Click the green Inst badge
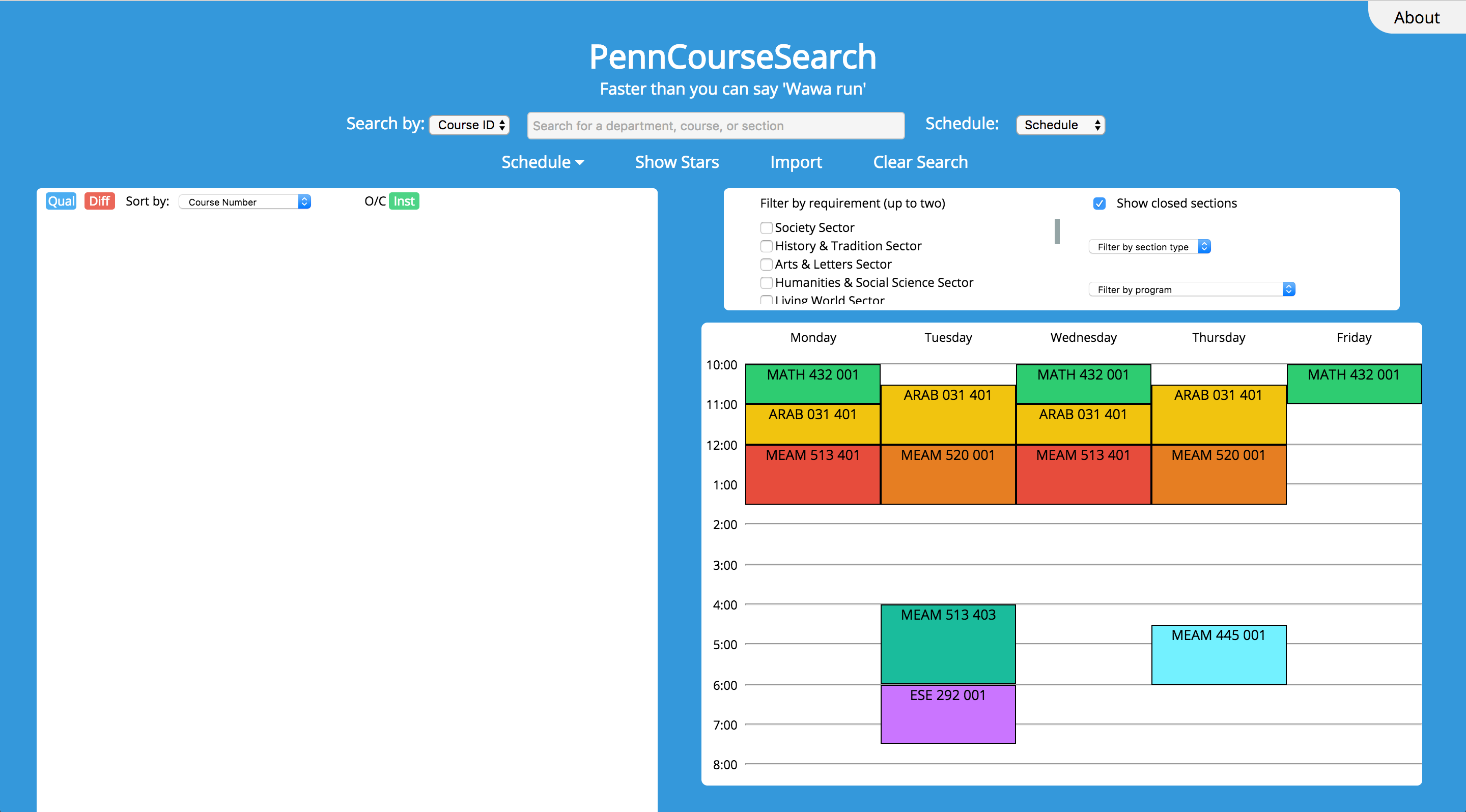 404,201
